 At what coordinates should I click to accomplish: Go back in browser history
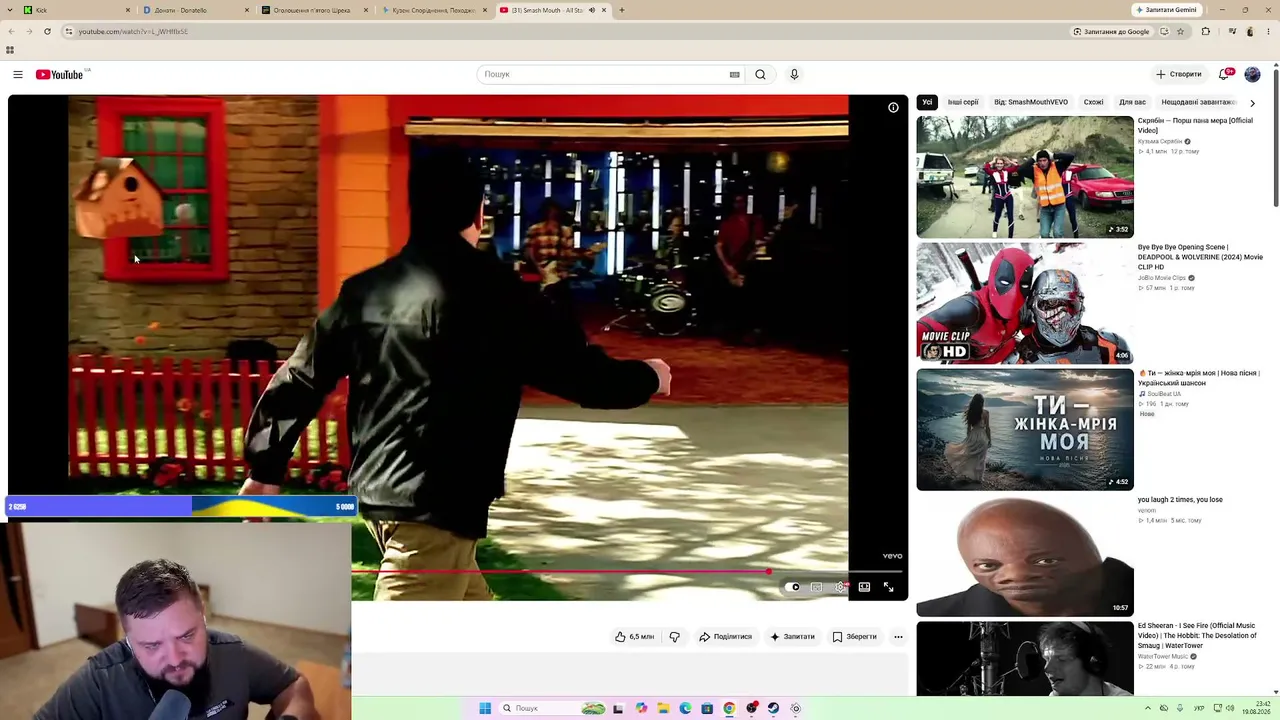[x=12, y=31]
